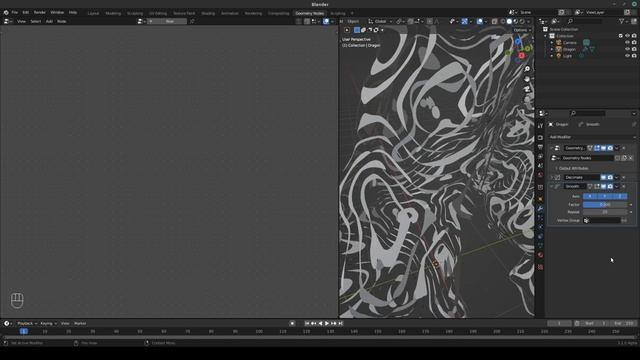
Task: Click the Smooth modifier Factor slider
Action: (605, 204)
